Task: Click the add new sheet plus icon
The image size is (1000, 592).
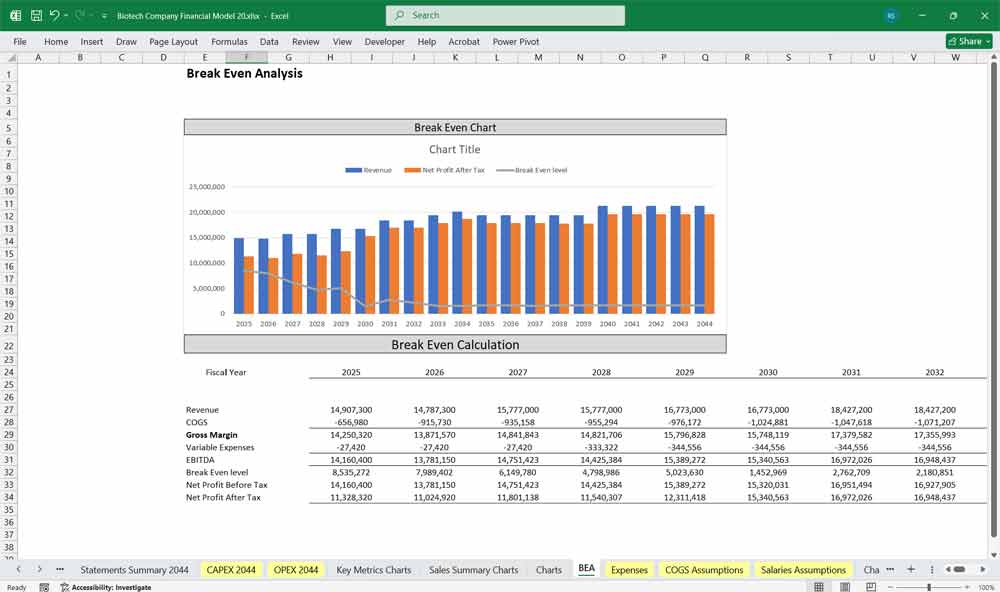Action: click(x=910, y=569)
